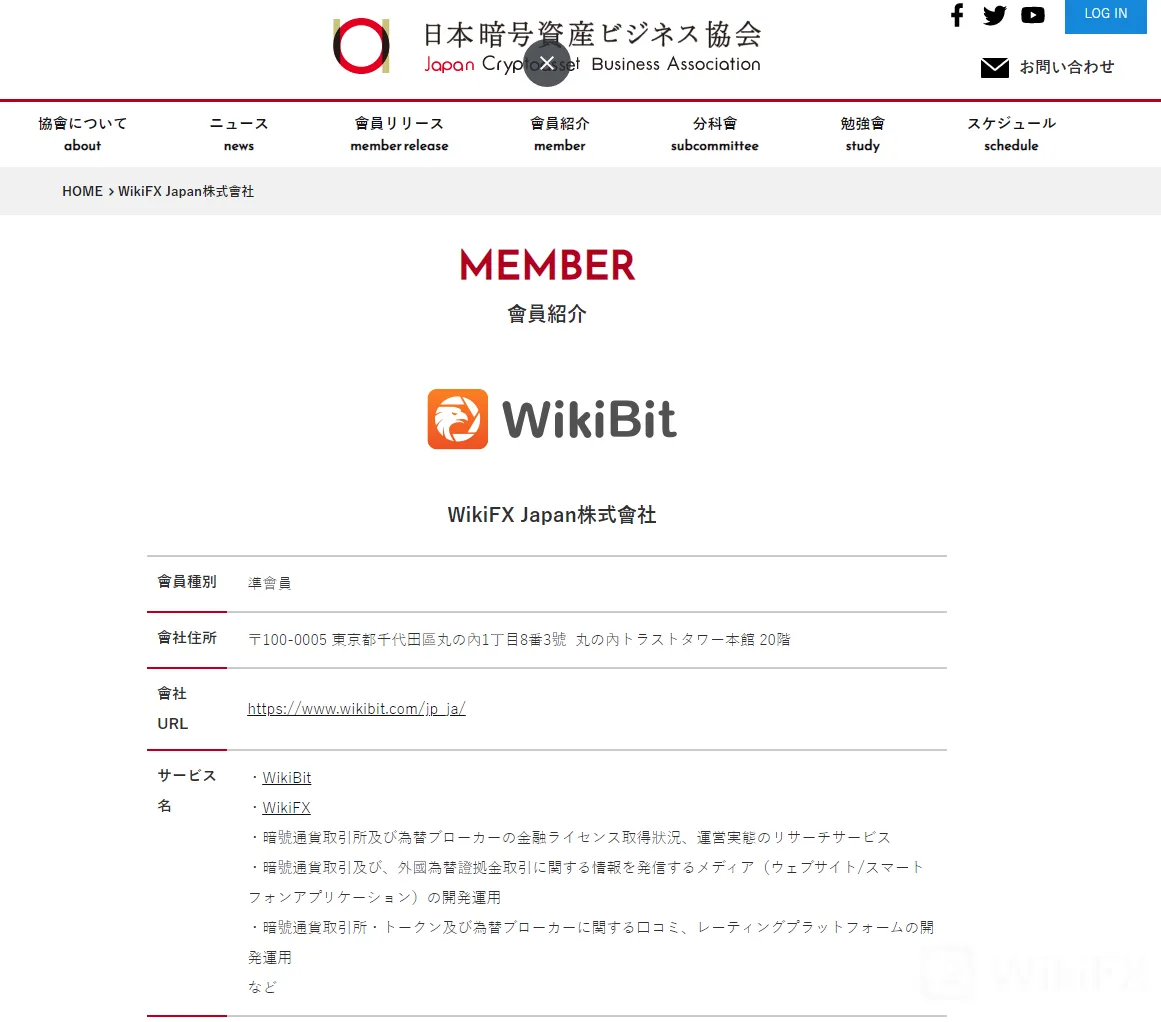Click the 〒100-0005 address text
Viewport: 1161px width, 1022px height.
[x=519, y=639]
